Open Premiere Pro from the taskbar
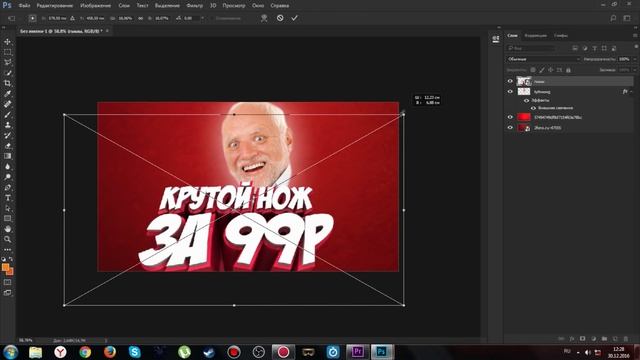The width and height of the screenshot is (640, 360). [358, 351]
